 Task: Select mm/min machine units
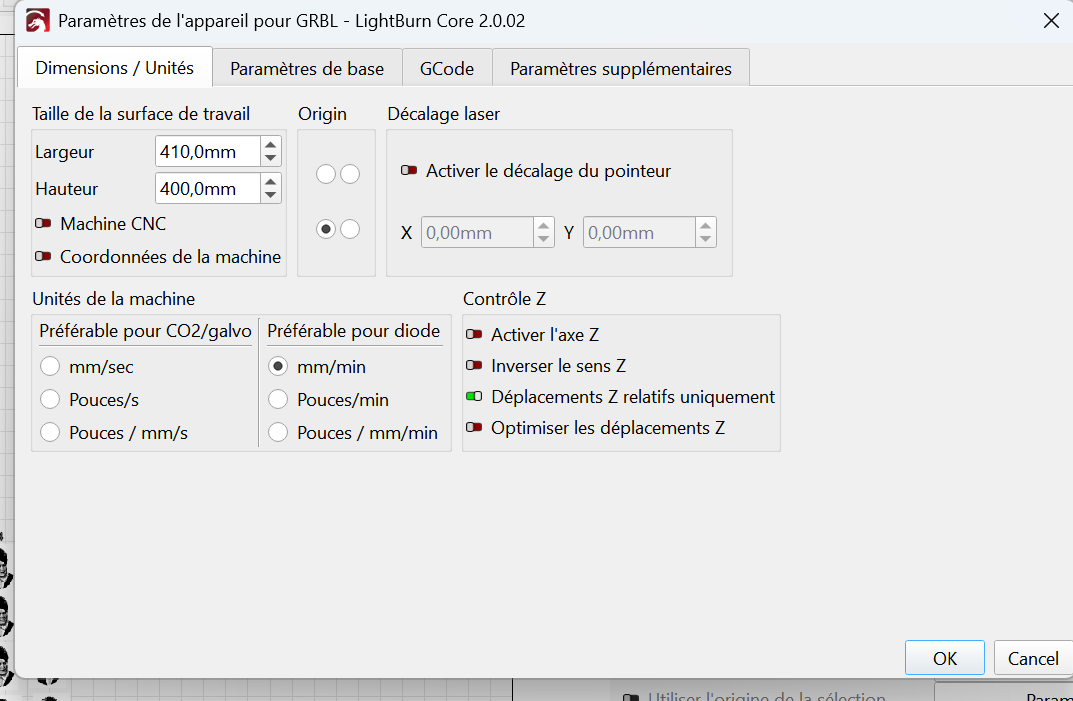click(x=278, y=366)
